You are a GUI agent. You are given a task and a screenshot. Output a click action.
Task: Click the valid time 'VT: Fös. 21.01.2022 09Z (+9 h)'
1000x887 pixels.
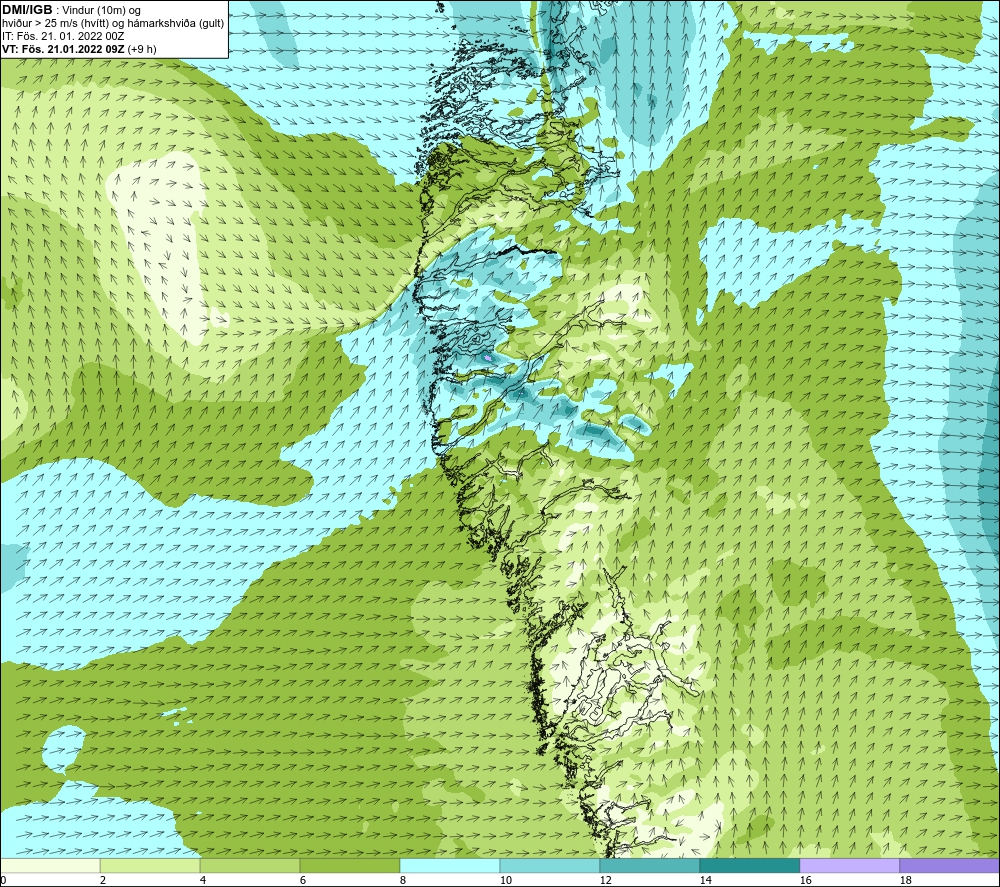pos(79,49)
